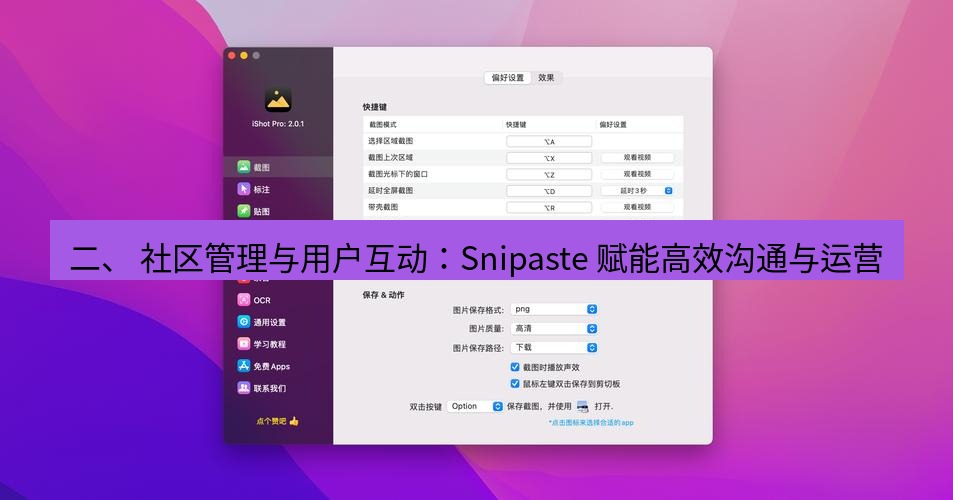Click the app icon before 打开
Viewport: 953px width, 500px height.
point(582,406)
